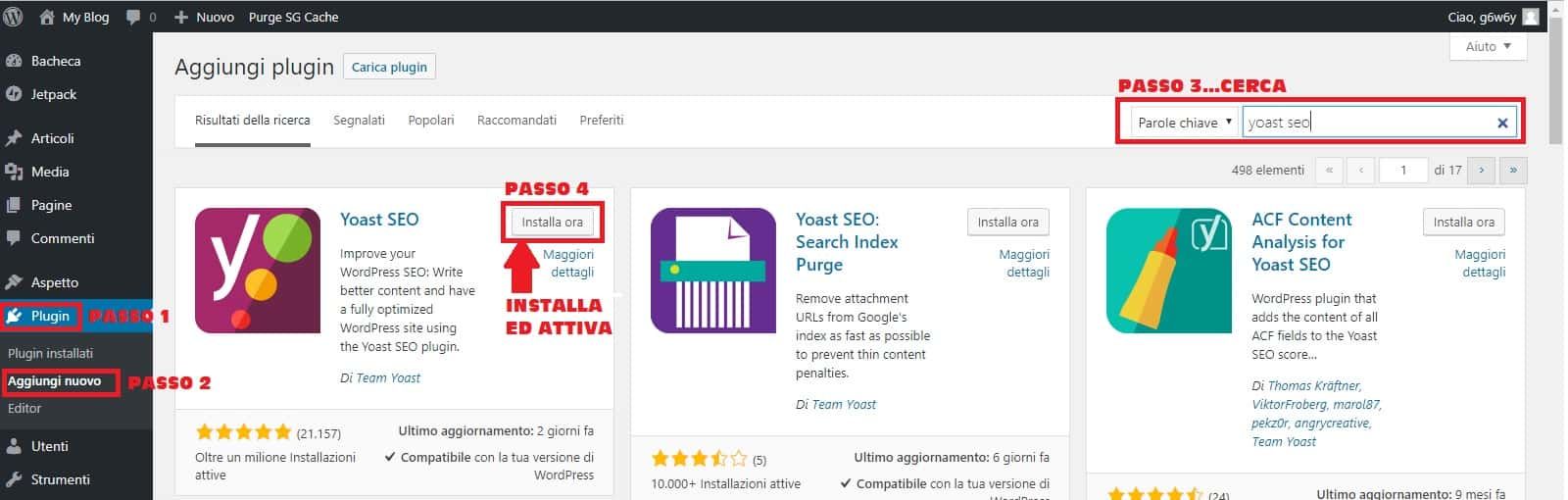
Task: Click the Yoast SEO plugin logo
Action: [258, 271]
